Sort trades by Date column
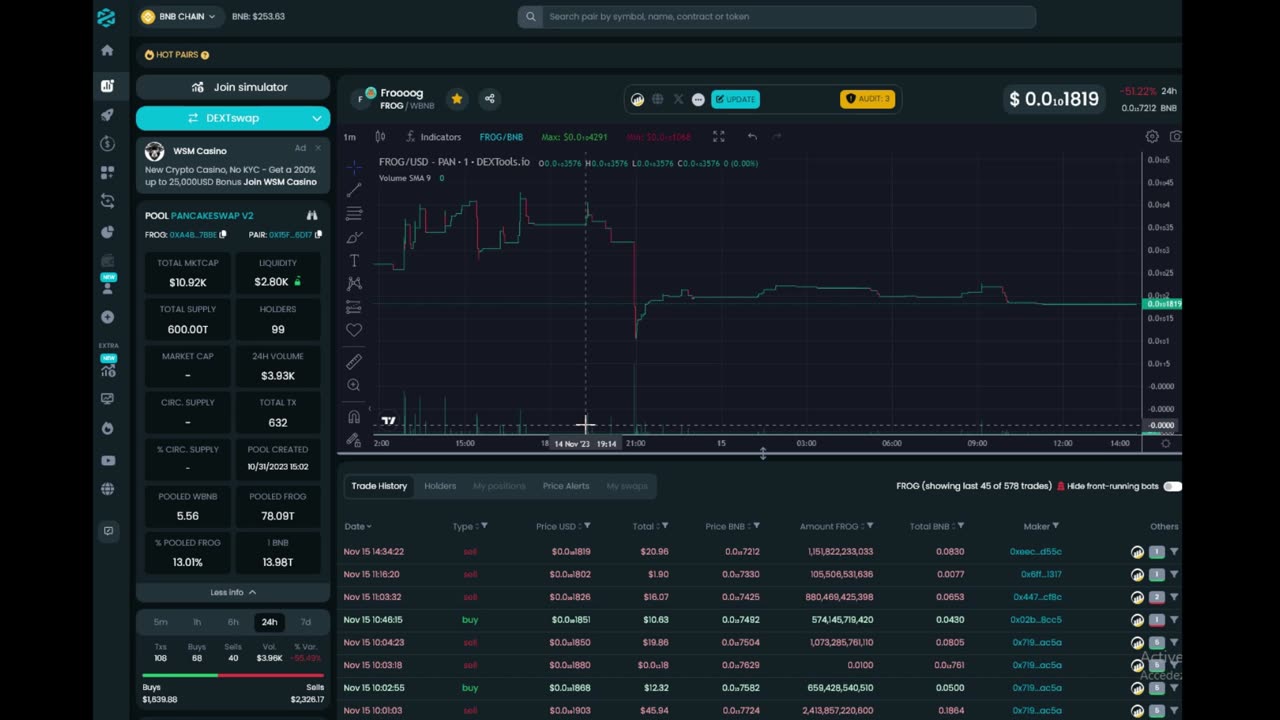The width and height of the screenshot is (1280, 720). point(358,526)
